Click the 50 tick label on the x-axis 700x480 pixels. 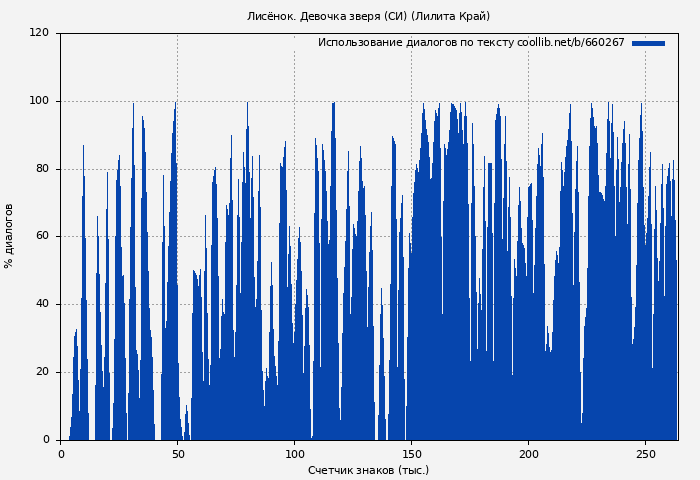click(x=178, y=454)
